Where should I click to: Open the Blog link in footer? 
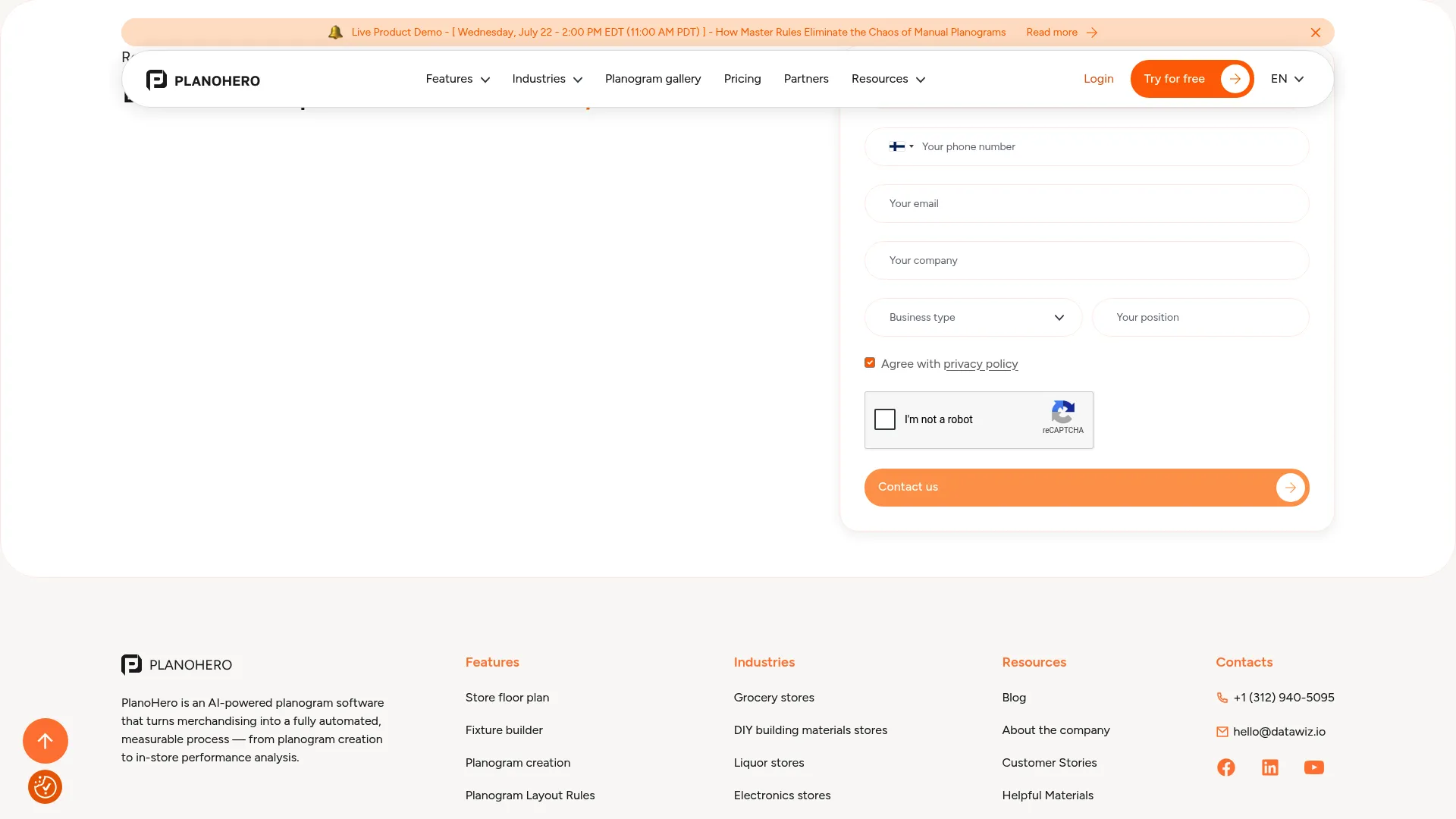point(1014,698)
